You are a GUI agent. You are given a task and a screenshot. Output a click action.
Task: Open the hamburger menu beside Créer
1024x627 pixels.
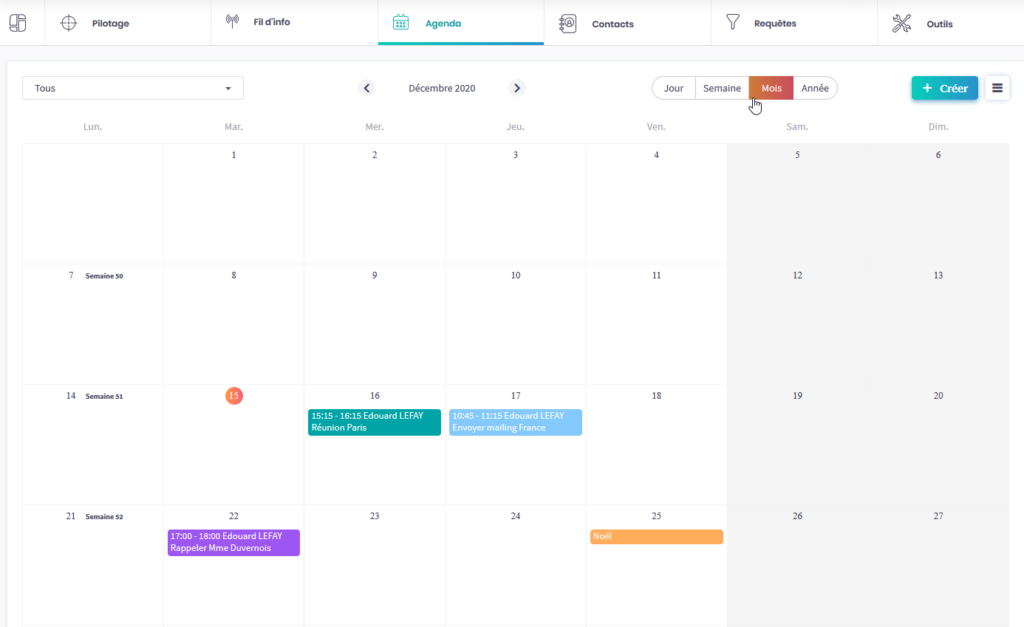[x=996, y=88]
